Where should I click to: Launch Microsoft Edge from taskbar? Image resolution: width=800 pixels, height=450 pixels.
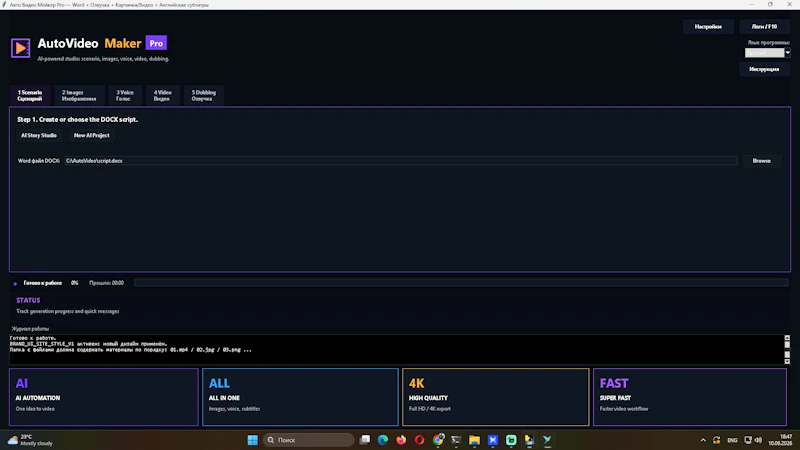click(383, 440)
